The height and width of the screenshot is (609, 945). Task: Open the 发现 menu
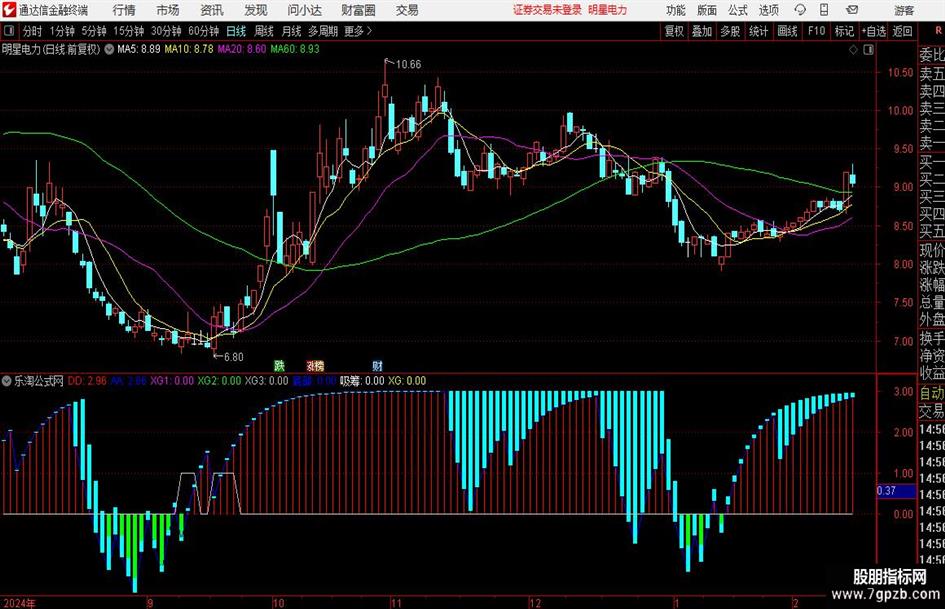256,10
